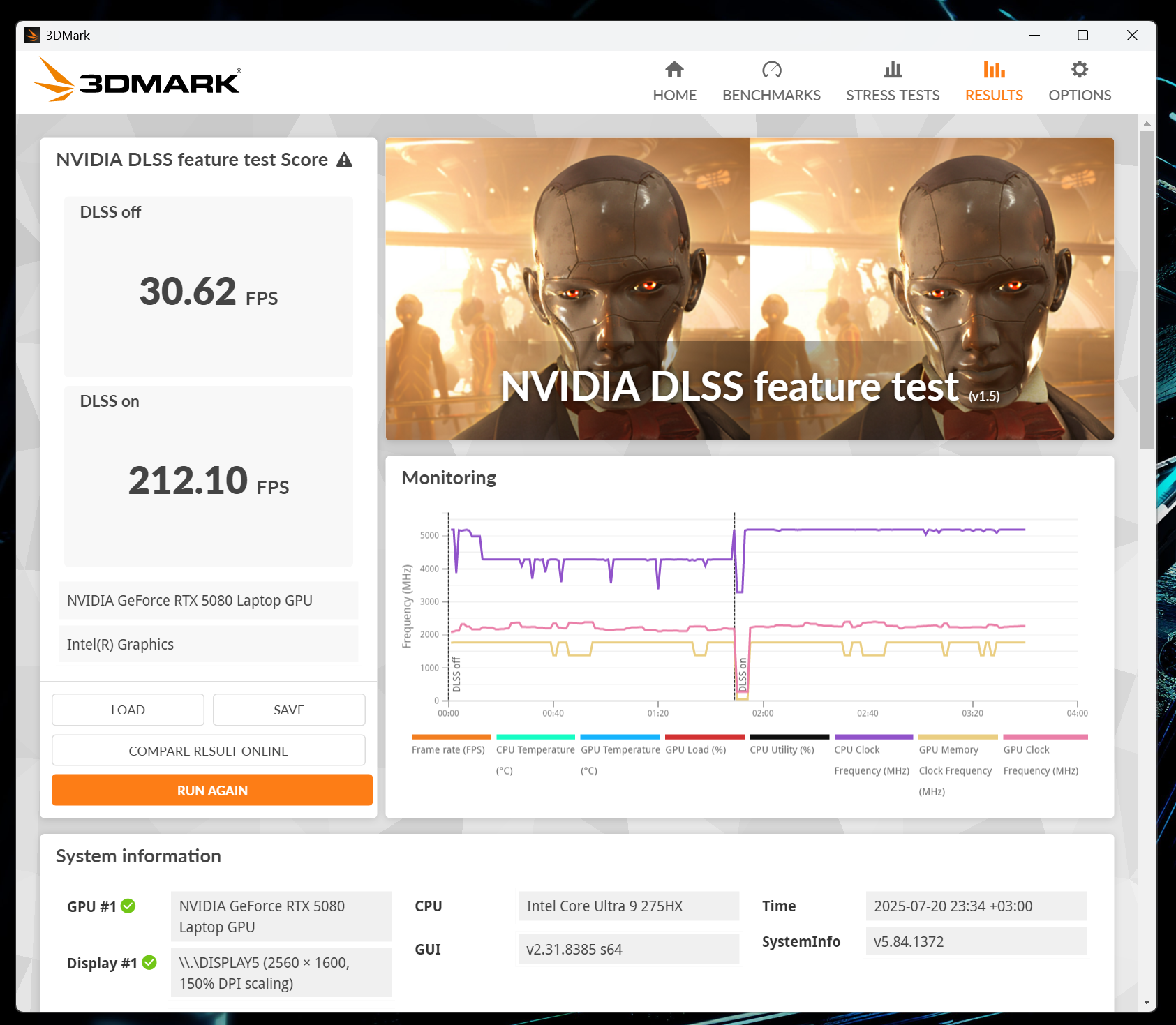Click the scrollbar up arrow
Viewport: 1176px width, 1025px height.
(1147, 123)
